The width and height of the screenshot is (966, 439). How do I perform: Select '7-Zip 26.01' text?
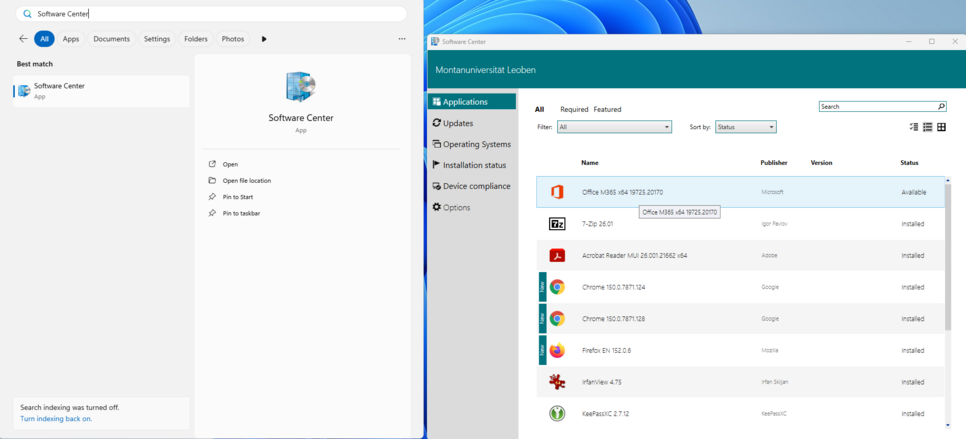(x=598, y=224)
